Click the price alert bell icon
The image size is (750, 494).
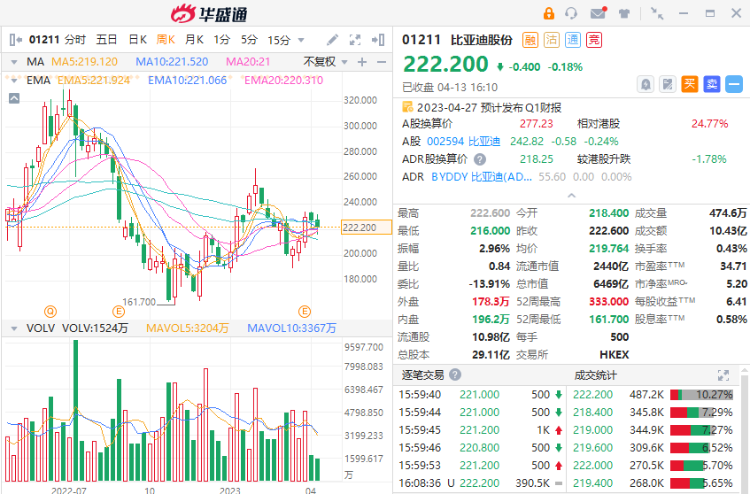pos(646,84)
